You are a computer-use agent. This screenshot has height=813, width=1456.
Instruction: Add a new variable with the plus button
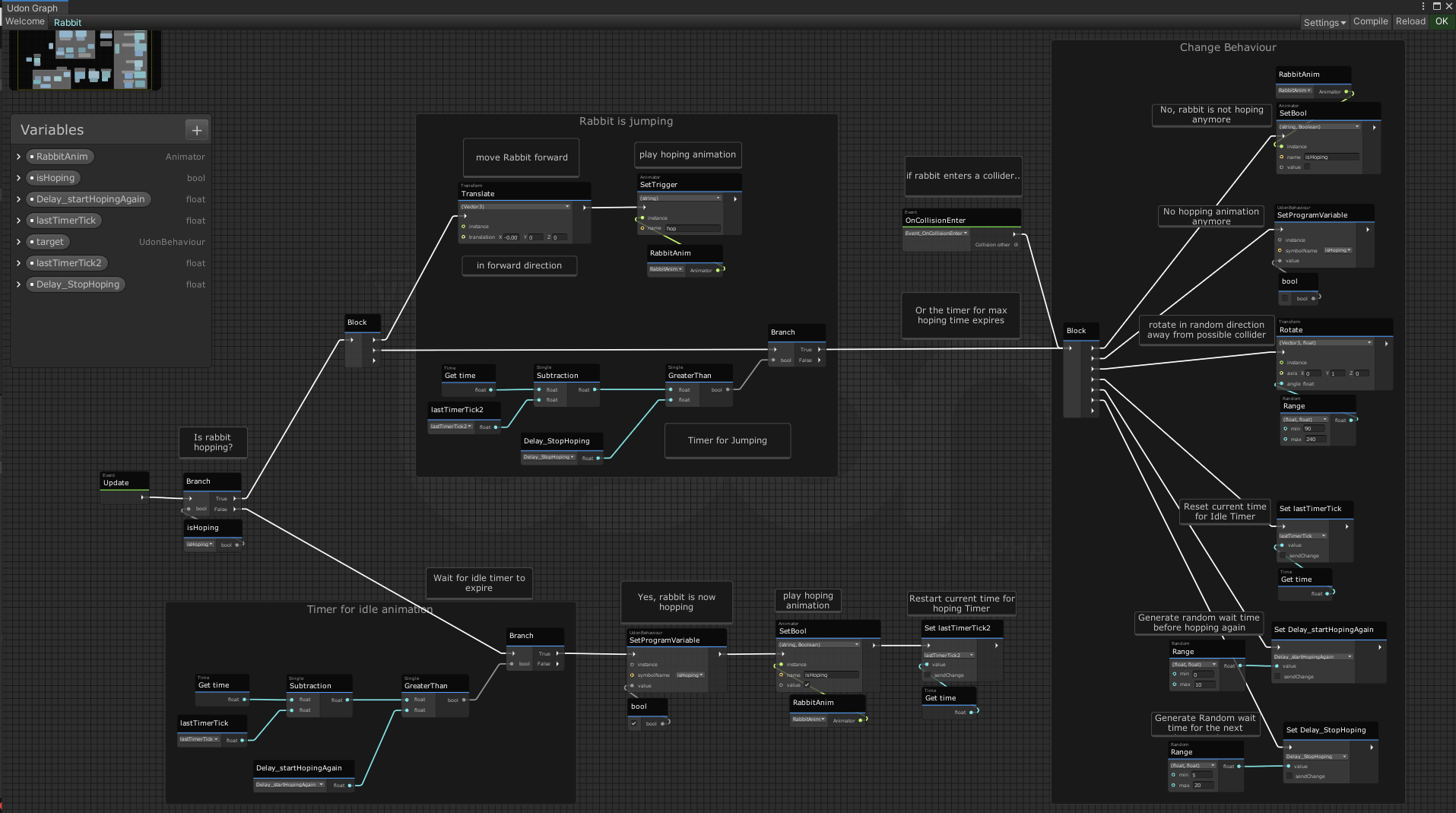coord(196,130)
